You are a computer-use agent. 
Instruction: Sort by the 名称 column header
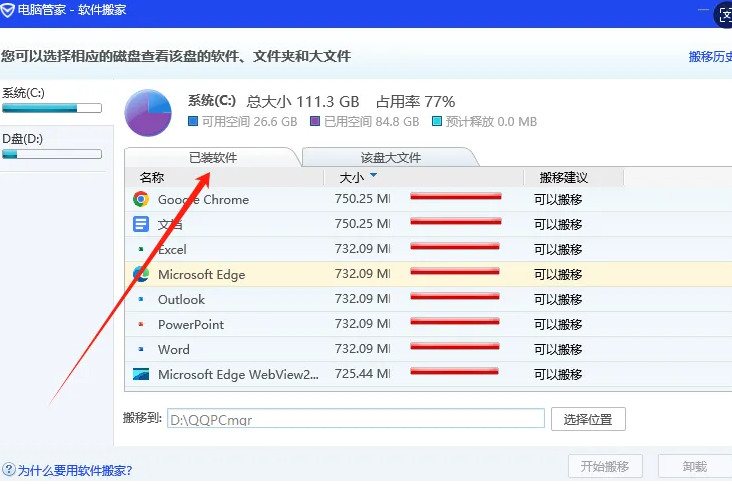152,177
